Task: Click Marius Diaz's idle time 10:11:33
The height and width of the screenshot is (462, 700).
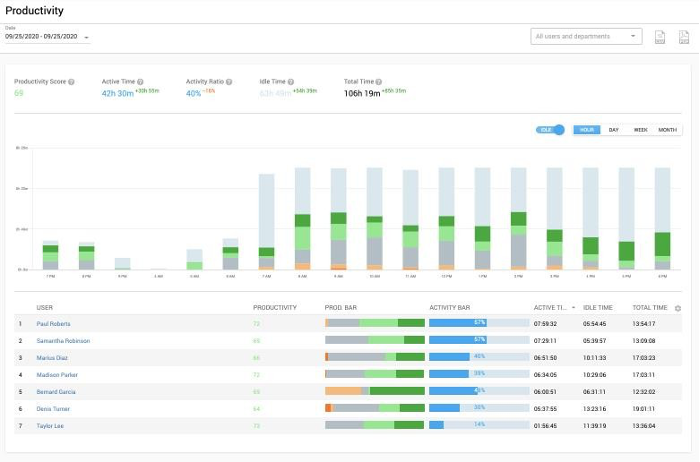Action: [x=595, y=358]
